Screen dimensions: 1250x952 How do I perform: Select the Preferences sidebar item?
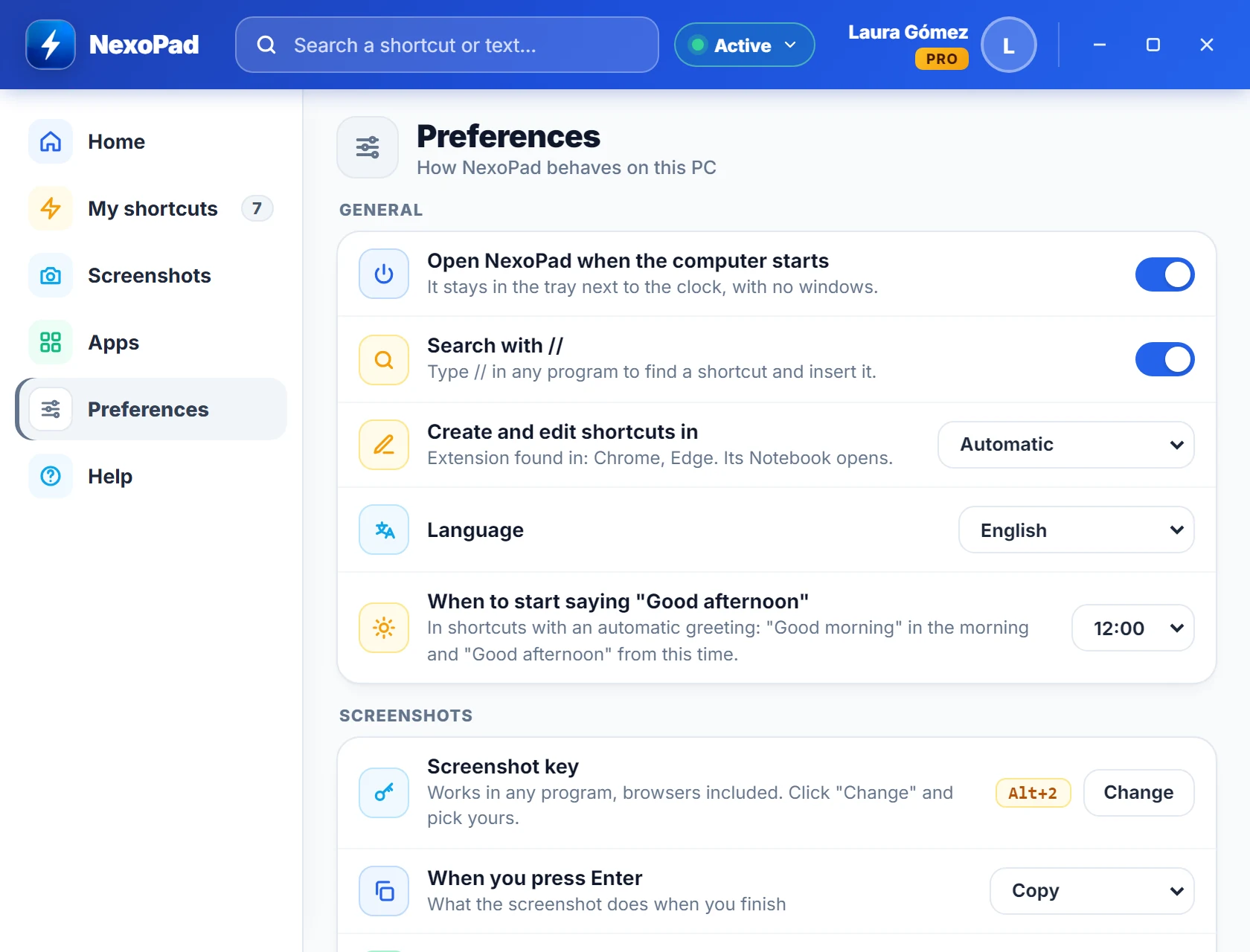coord(151,409)
